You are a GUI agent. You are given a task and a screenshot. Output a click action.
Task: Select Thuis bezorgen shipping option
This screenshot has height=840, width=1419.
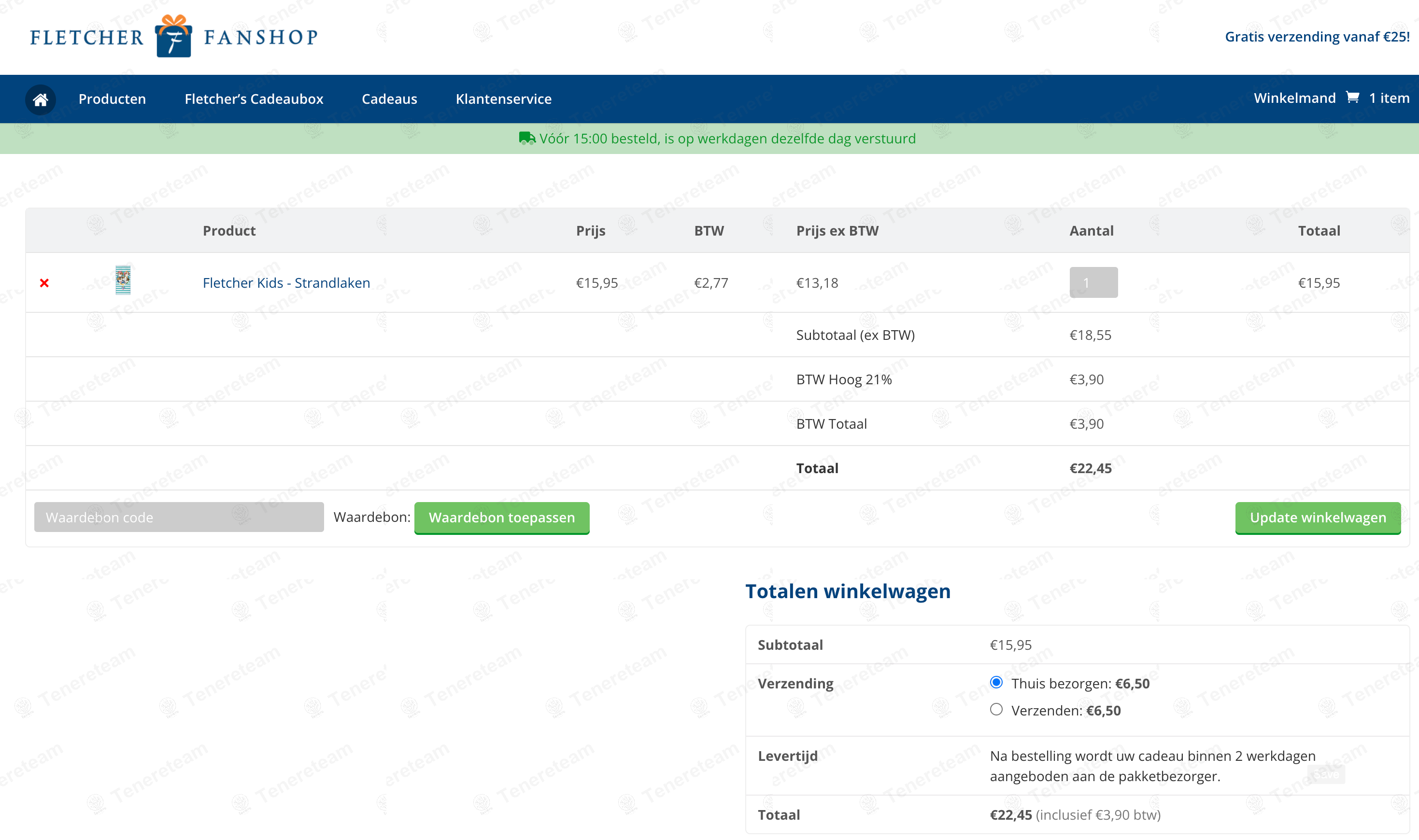pyautogui.click(x=996, y=683)
